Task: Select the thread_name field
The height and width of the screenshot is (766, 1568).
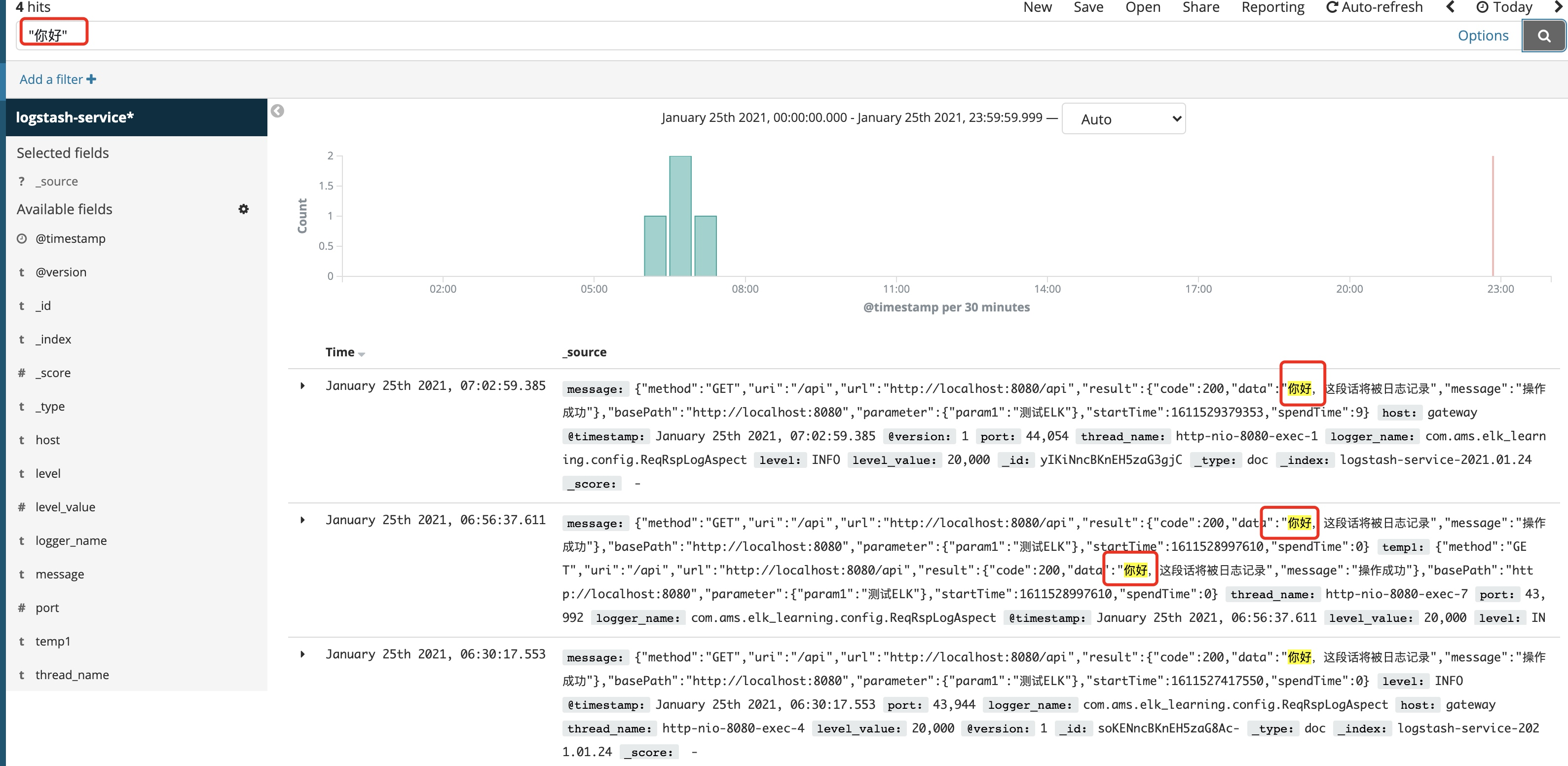Action: click(73, 675)
